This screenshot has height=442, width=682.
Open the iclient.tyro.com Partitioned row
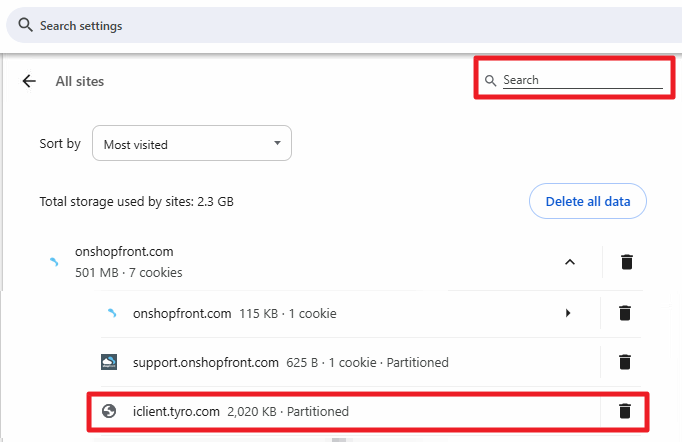click(344, 411)
